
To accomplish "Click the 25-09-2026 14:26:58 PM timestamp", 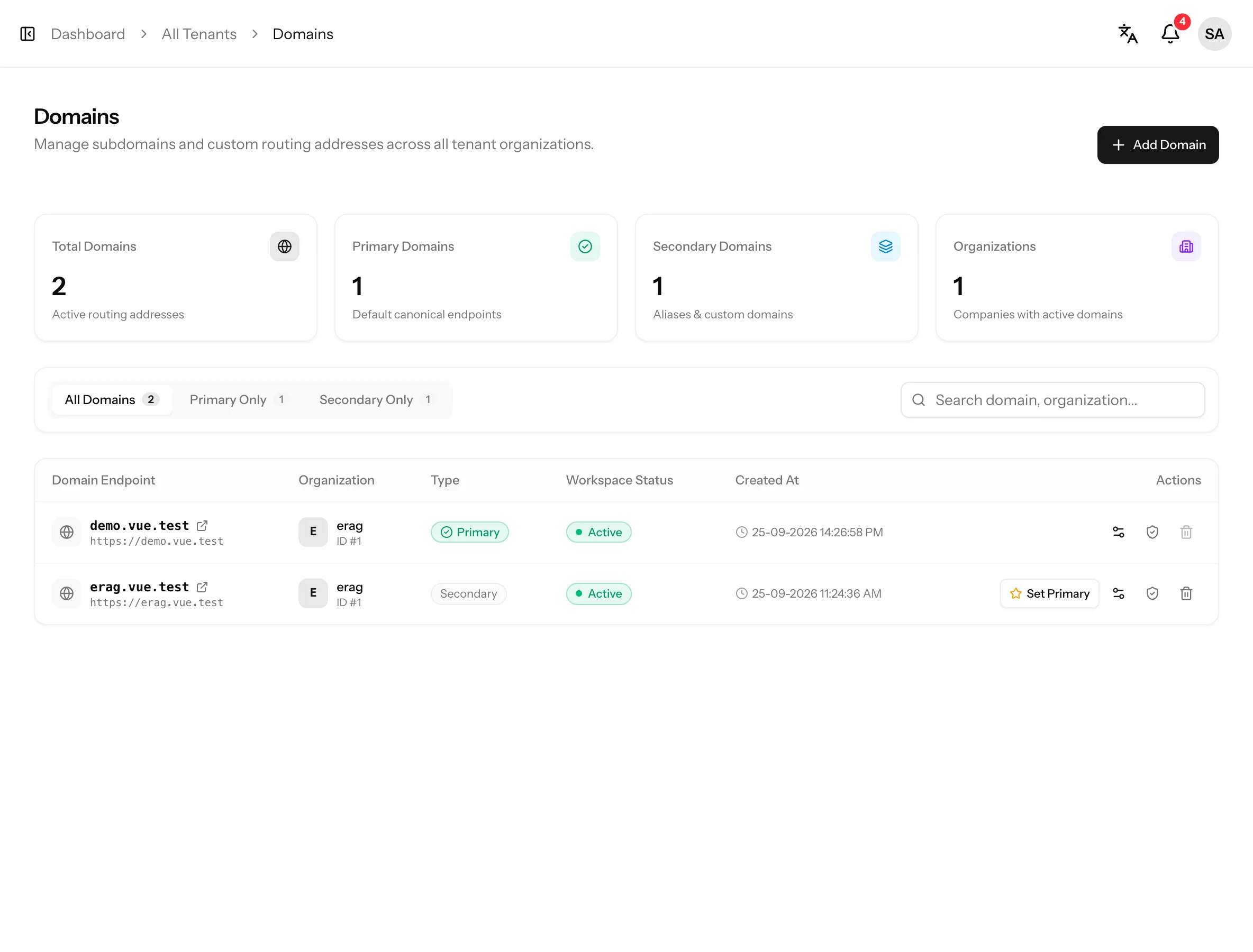I will [817, 532].
